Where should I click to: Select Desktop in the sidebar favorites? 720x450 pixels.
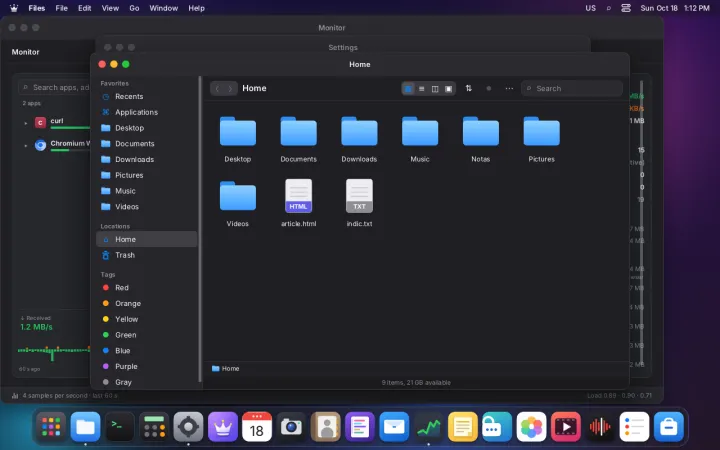pos(146,128)
